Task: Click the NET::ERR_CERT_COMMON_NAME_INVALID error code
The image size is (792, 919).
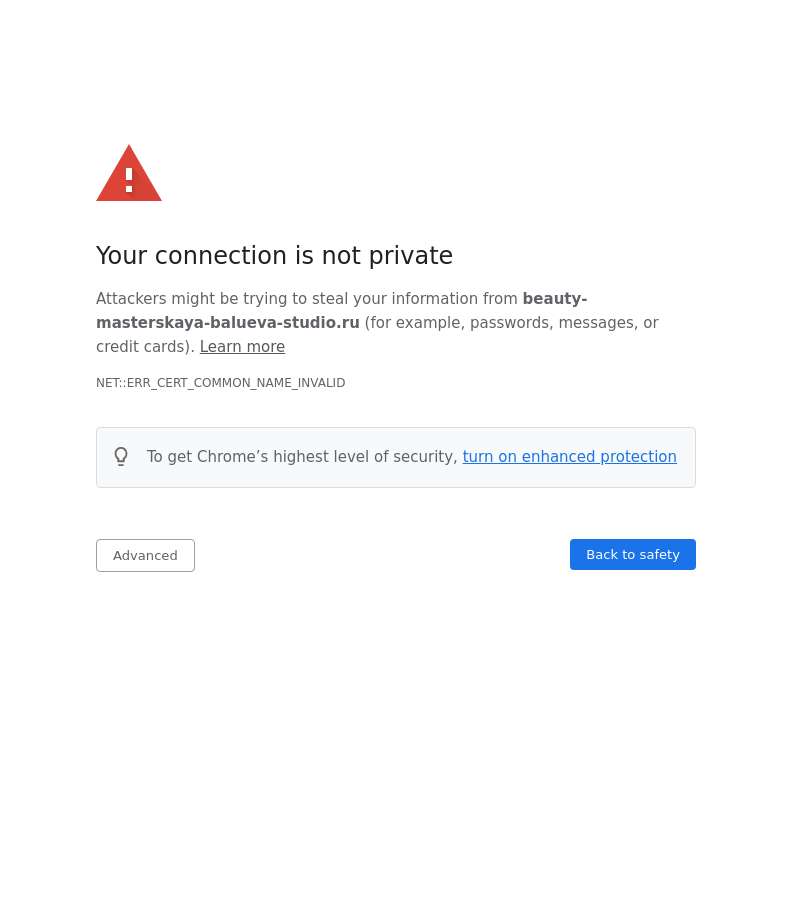Action: click(x=220, y=383)
